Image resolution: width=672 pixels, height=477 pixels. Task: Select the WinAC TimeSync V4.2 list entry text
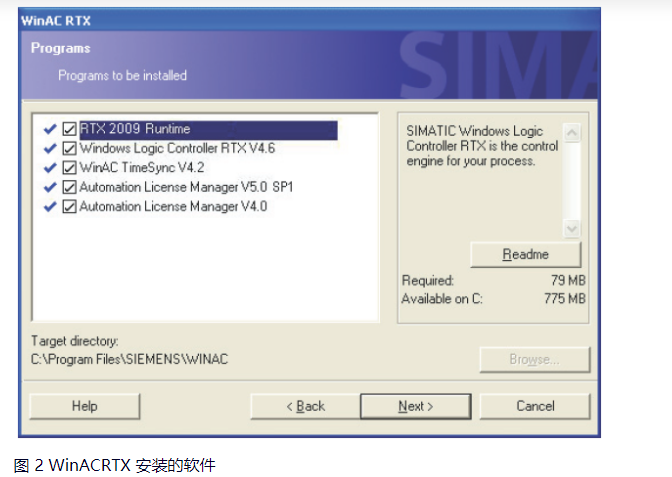tap(140, 168)
